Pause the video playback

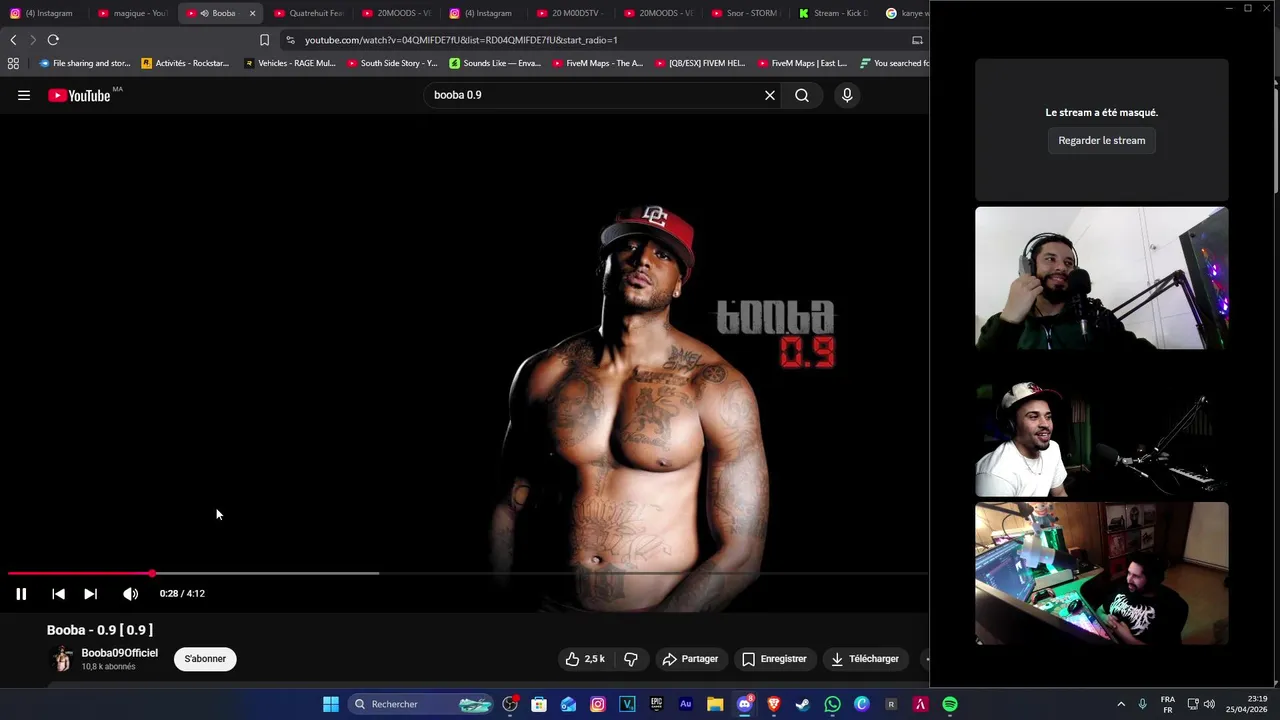[21, 594]
